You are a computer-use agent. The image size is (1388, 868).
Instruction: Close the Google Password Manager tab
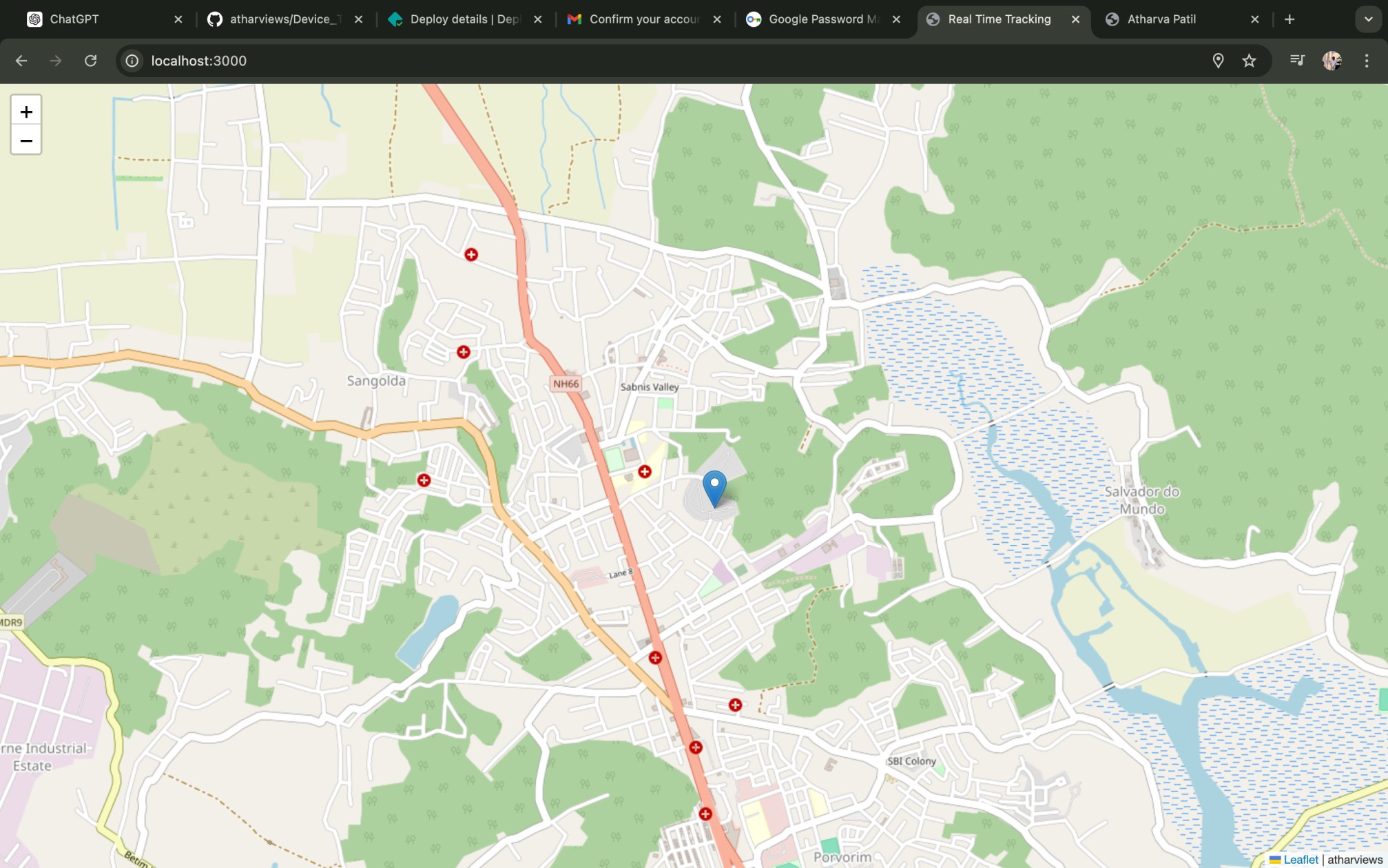pyautogui.click(x=896, y=19)
